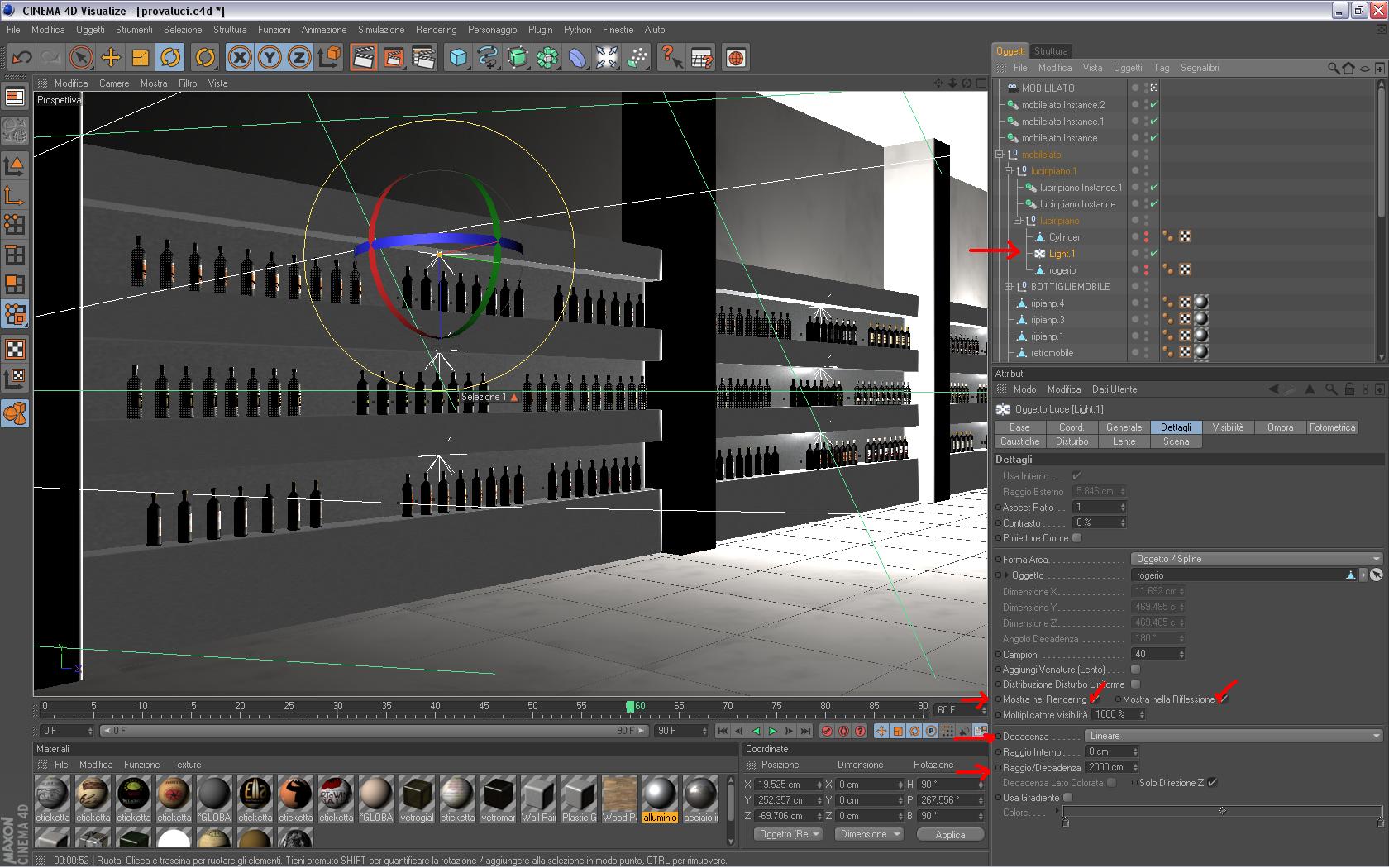Select the Rotate tool icon

(x=170, y=58)
